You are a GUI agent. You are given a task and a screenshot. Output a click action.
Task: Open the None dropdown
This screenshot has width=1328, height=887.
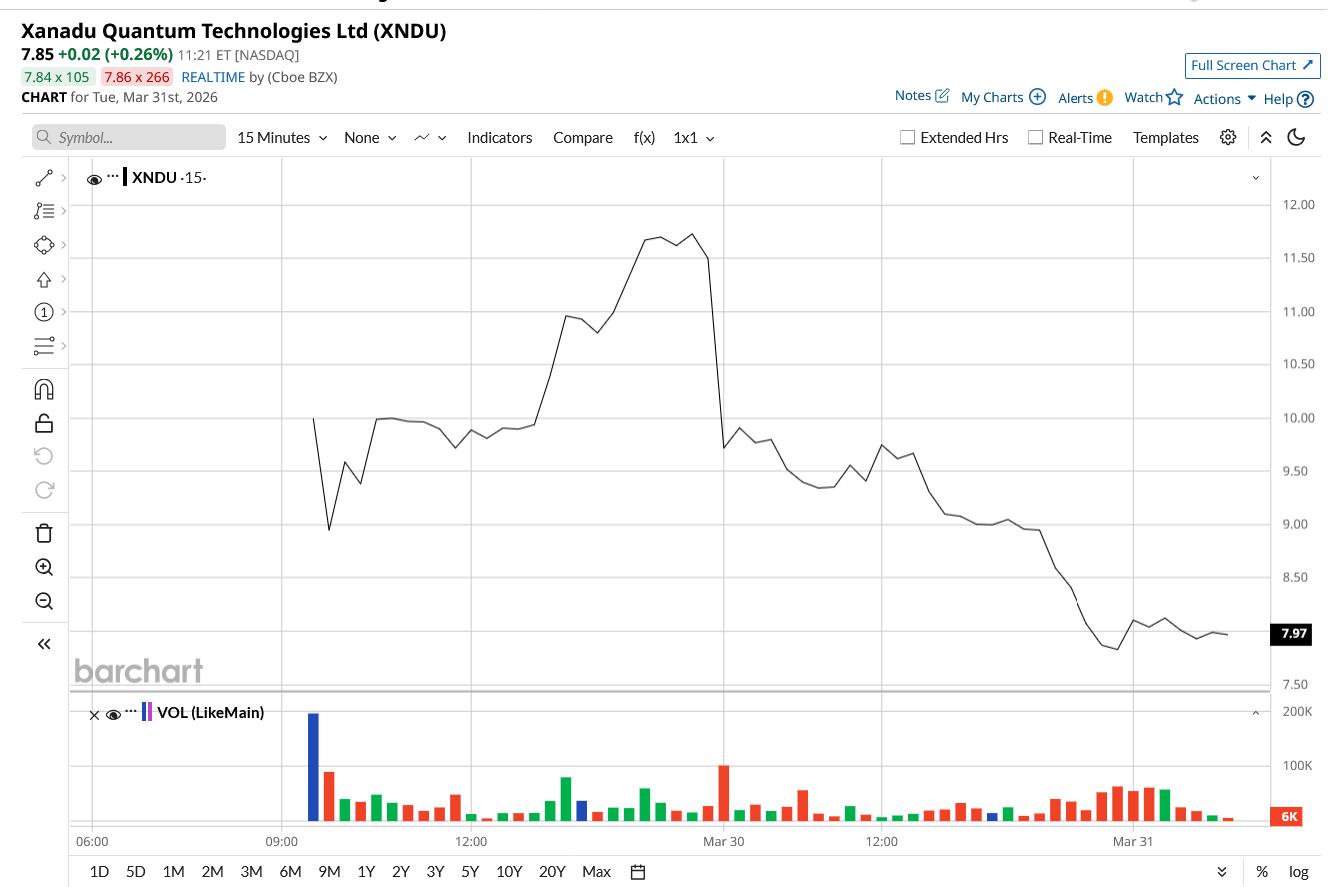[370, 138]
